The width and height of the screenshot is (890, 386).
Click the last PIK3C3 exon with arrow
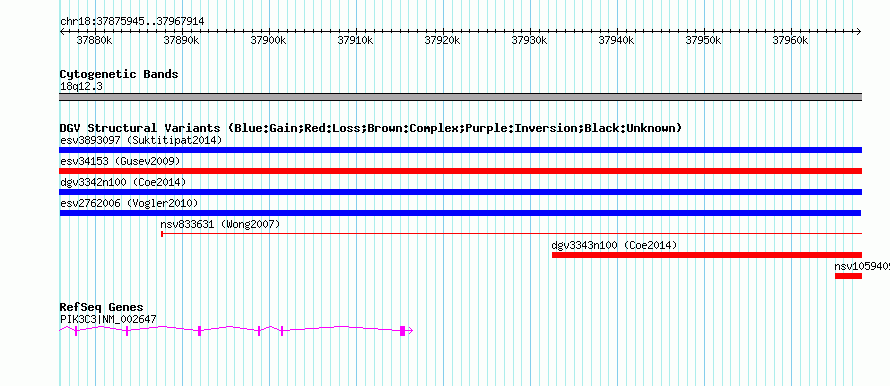click(406, 331)
